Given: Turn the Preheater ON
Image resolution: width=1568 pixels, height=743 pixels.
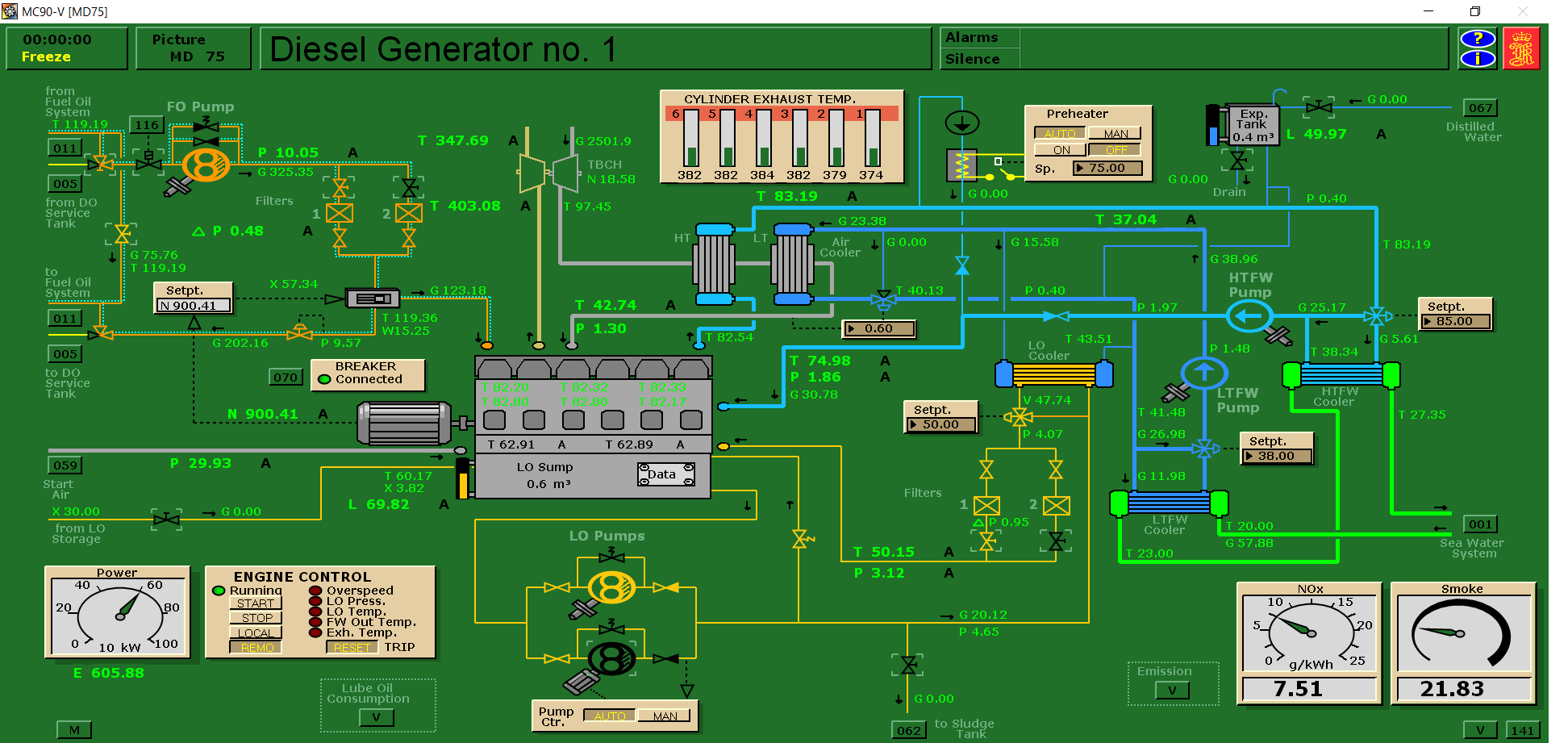Looking at the screenshot, I should click(x=1061, y=150).
